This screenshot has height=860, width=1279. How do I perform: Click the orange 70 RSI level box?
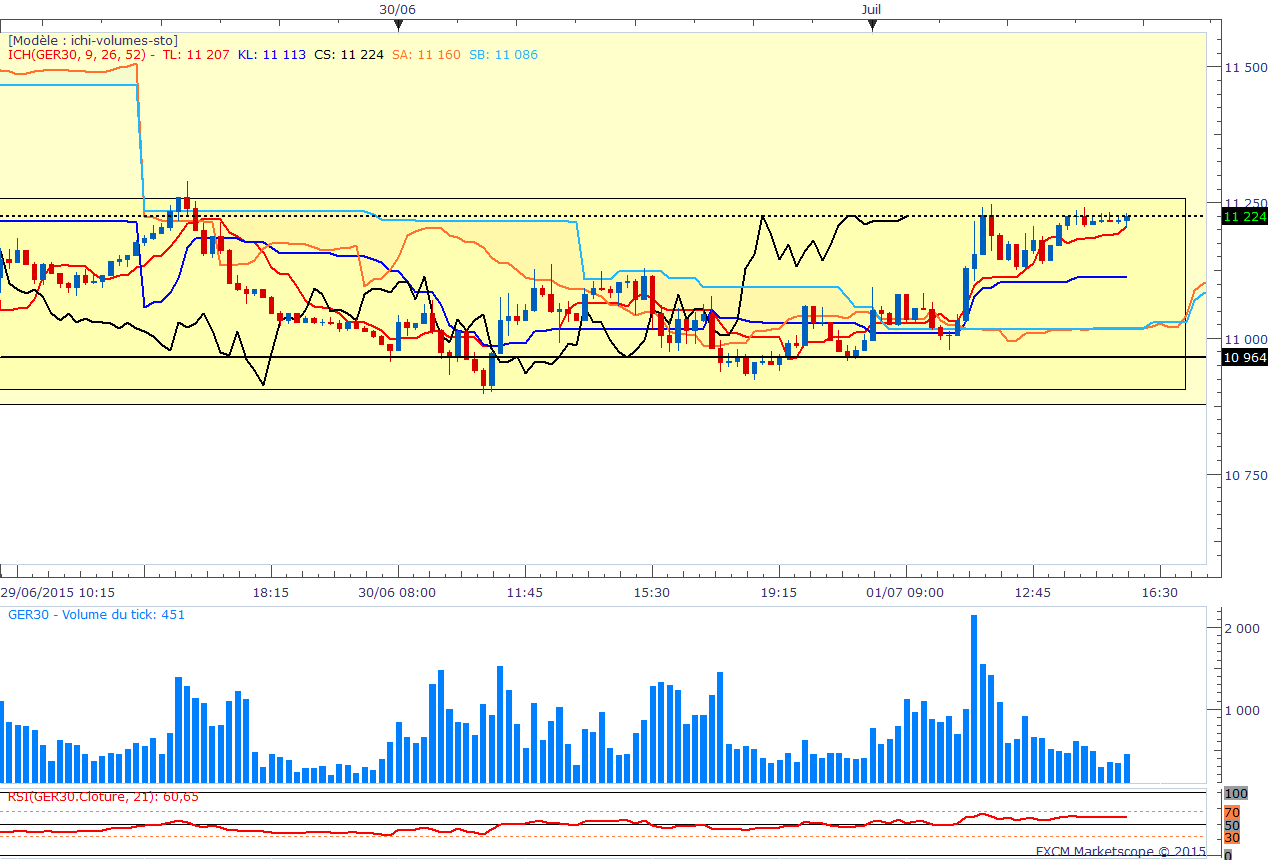click(1232, 812)
